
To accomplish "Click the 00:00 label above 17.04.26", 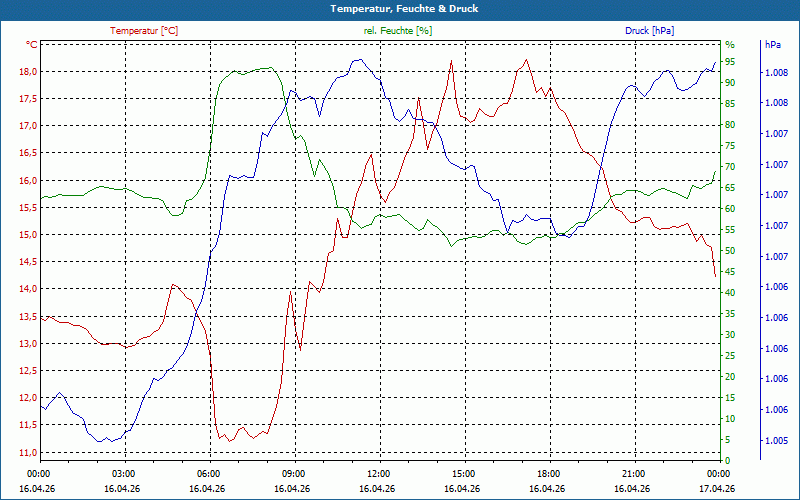I will coord(717,473).
